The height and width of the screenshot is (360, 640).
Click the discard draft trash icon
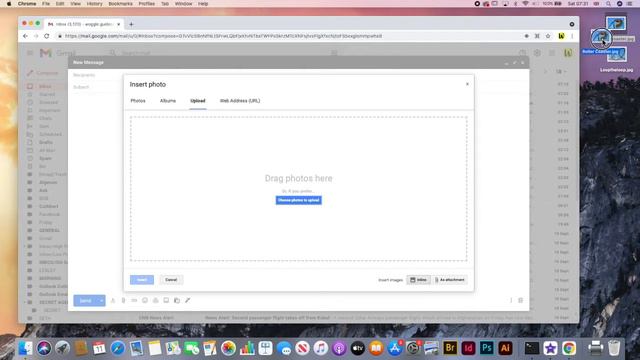click(x=520, y=300)
